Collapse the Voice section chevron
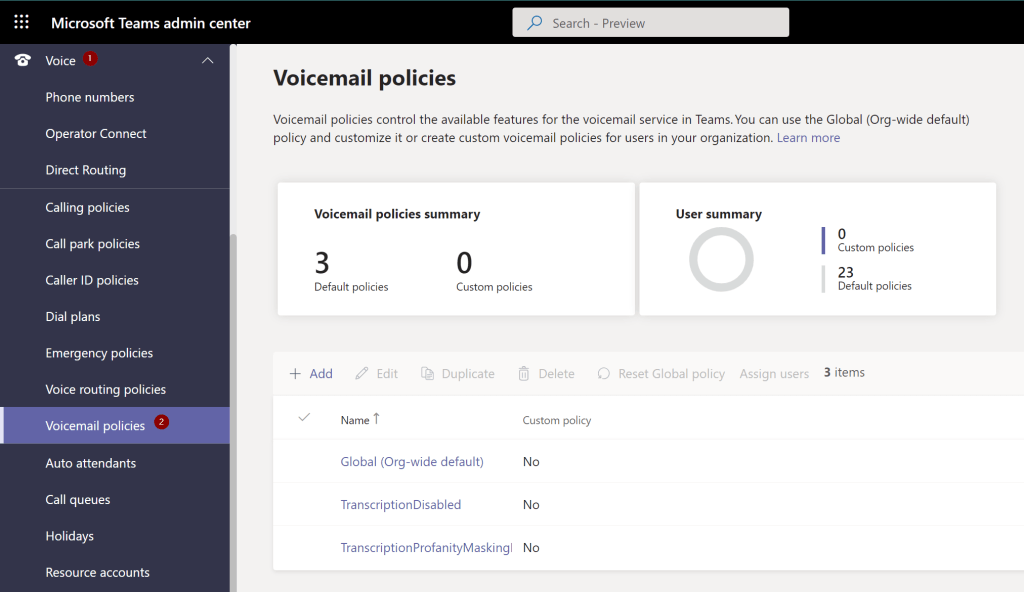Screen dimensions: 1024x592 point(208,61)
